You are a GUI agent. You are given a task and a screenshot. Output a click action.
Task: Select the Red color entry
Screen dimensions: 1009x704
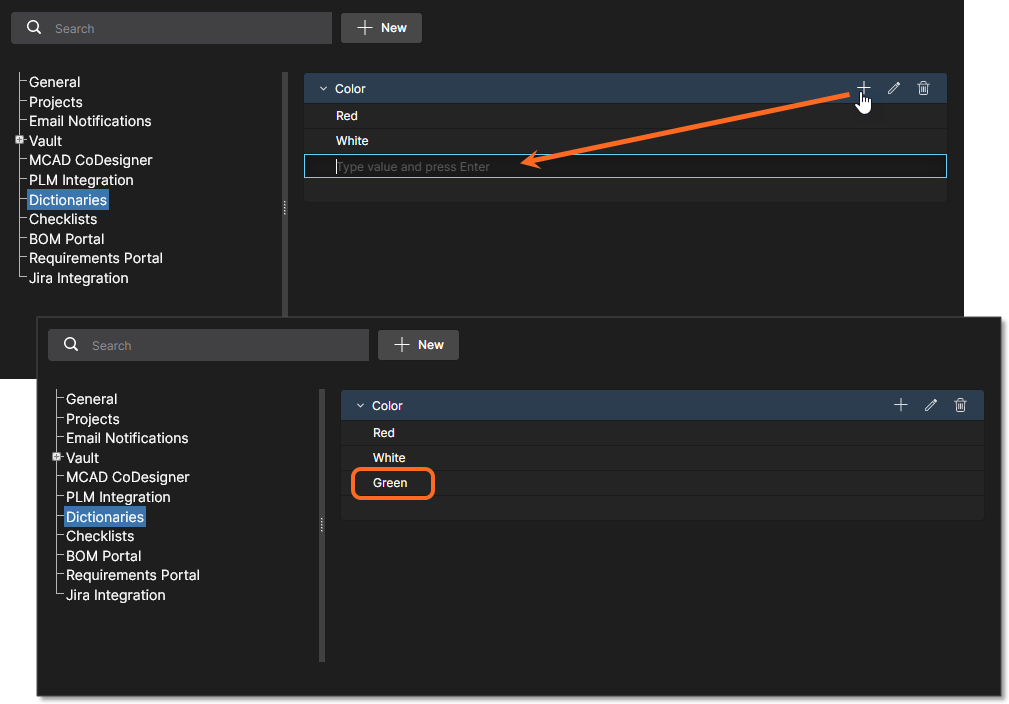coord(346,115)
